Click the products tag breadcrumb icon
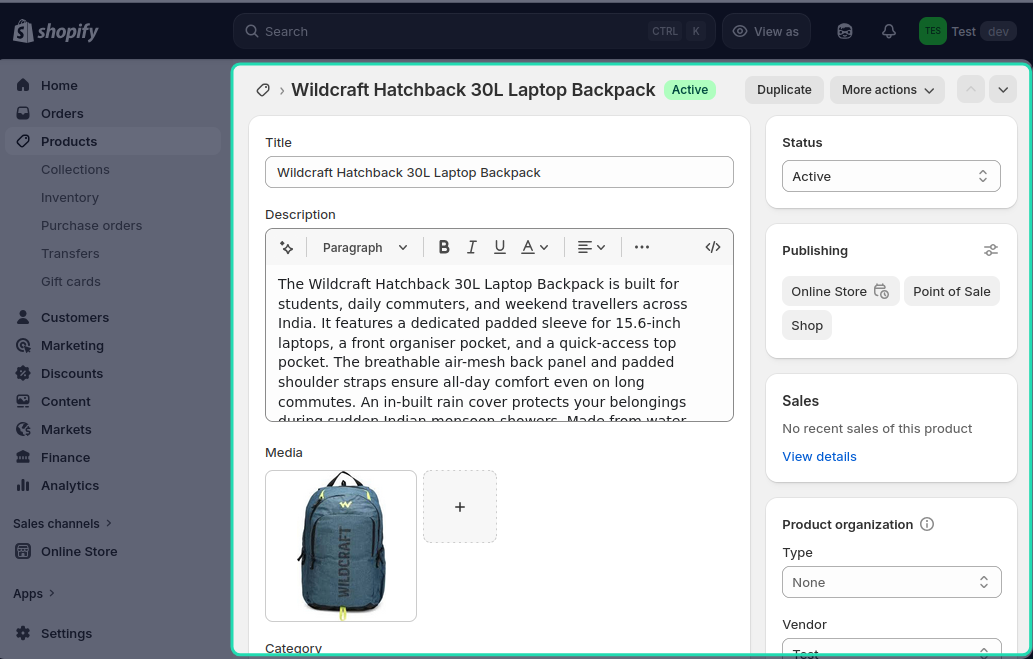The image size is (1033, 659). tap(263, 90)
